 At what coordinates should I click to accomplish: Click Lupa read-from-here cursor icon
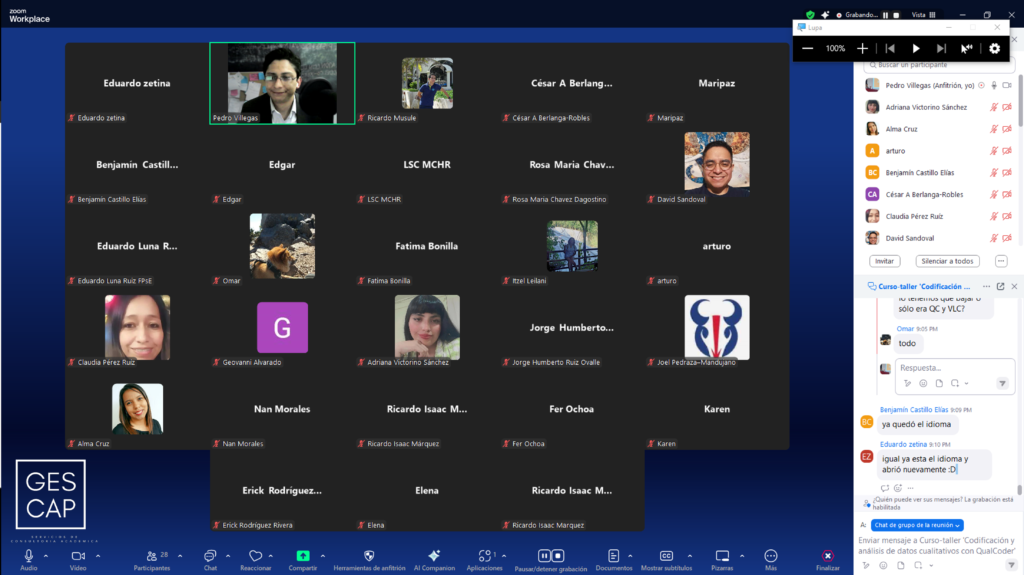click(967, 48)
